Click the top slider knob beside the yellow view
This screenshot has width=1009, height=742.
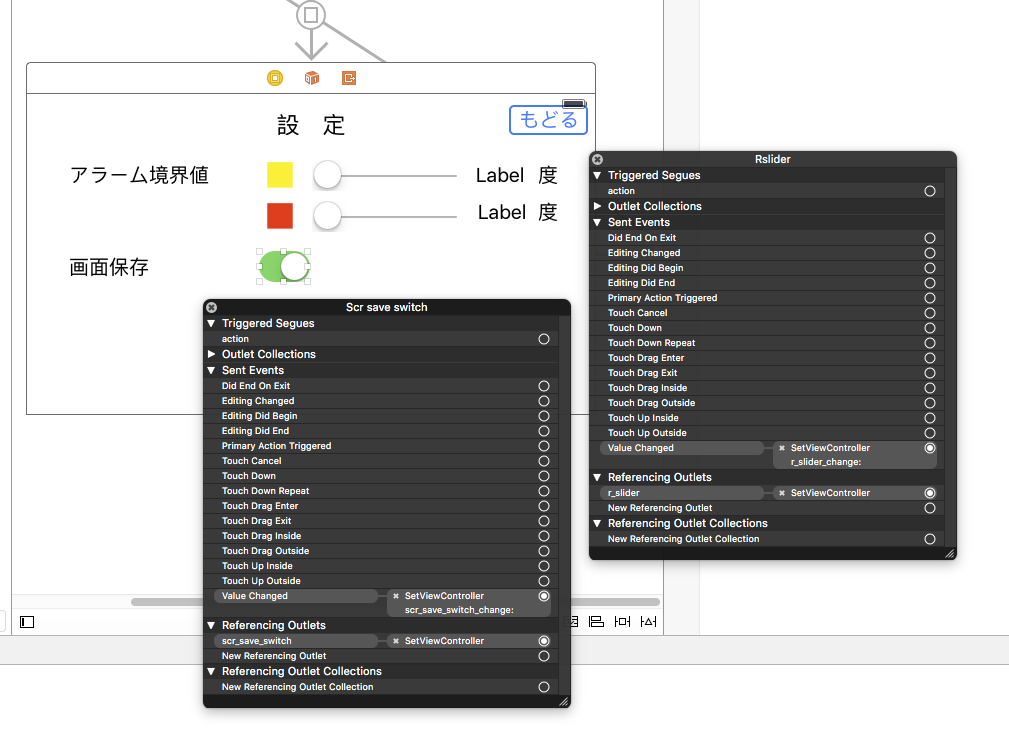(x=326, y=175)
